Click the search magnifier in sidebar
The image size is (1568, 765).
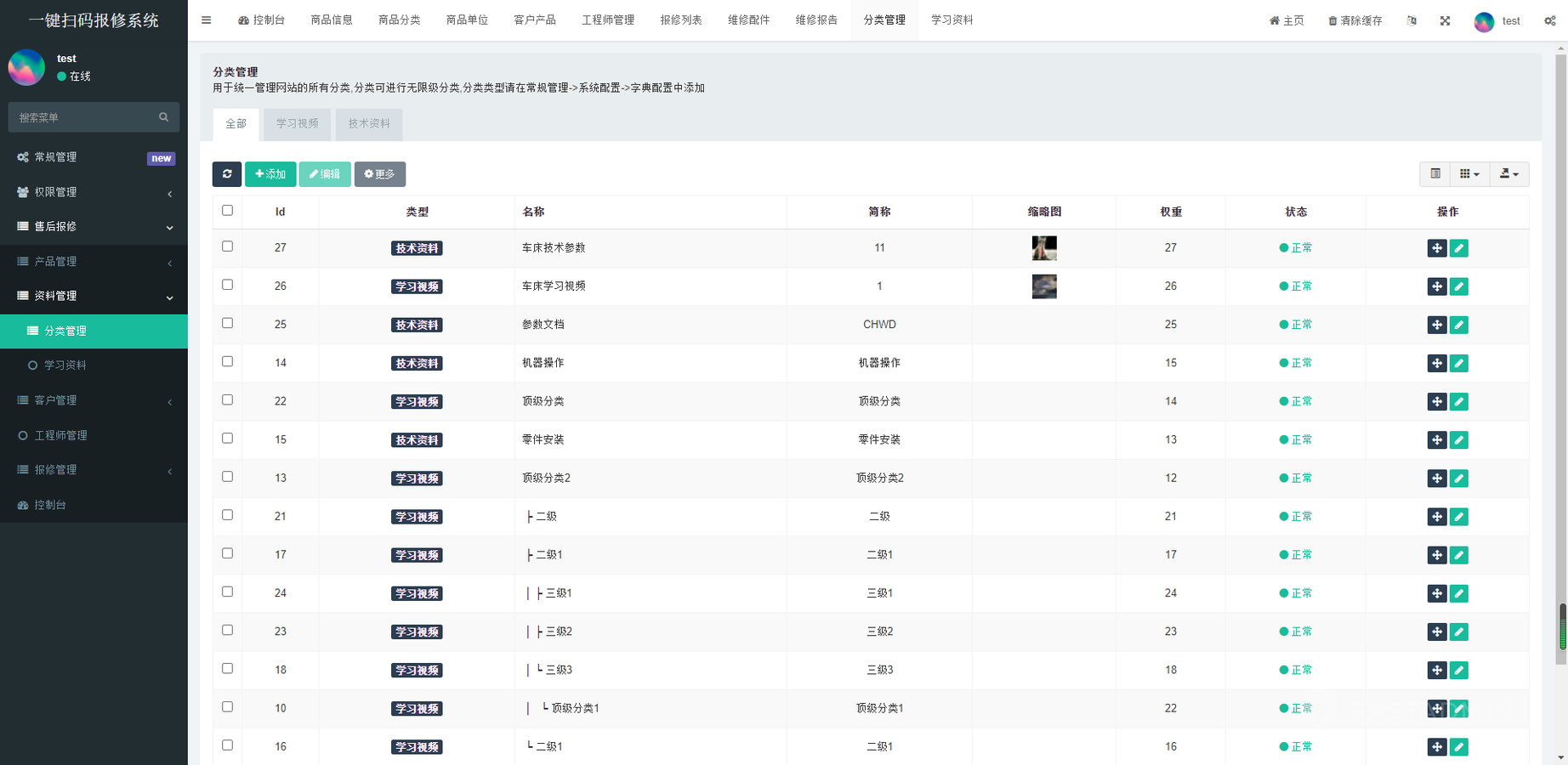tap(163, 117)
